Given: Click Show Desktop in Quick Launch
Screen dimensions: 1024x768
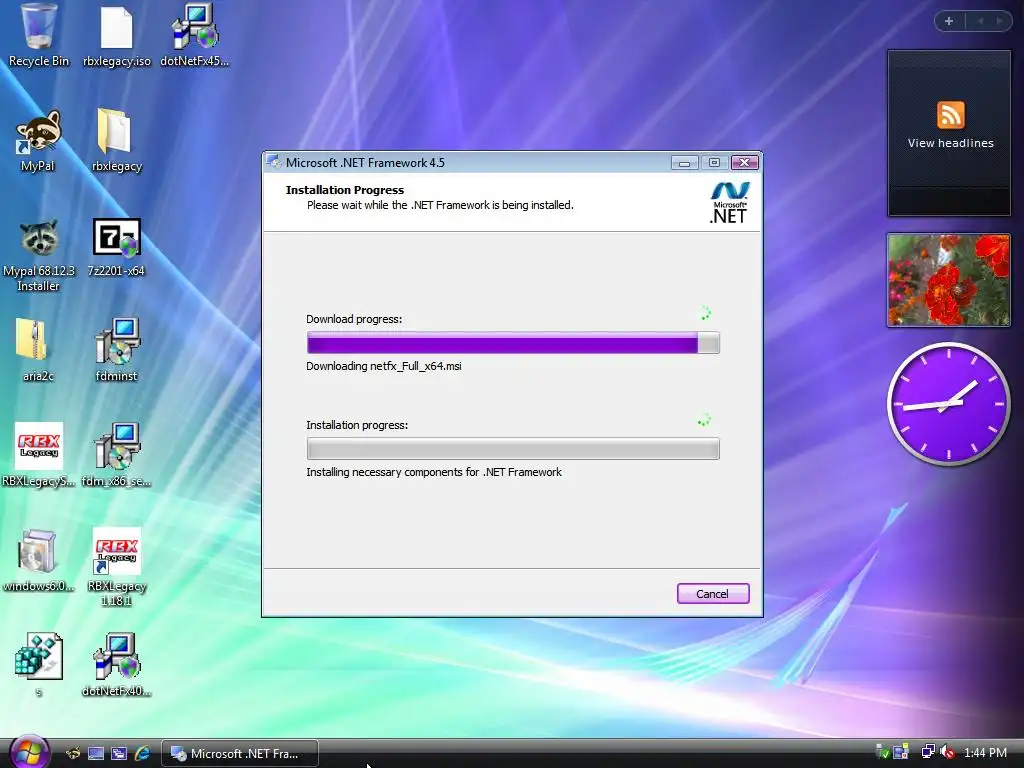Looking at the screenshot, I should coord(96,754).
